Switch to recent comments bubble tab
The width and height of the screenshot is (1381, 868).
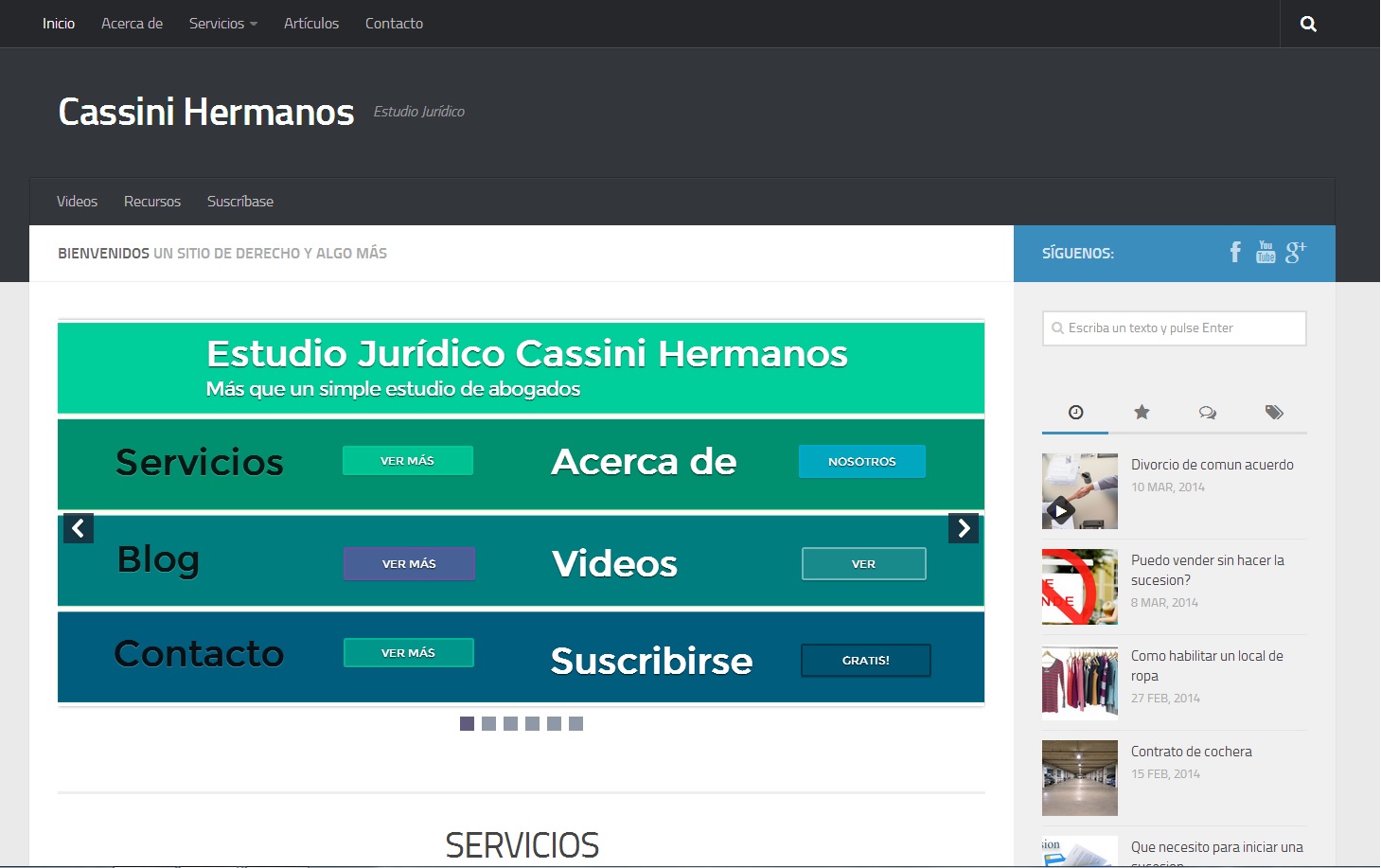click(1208, 412)
